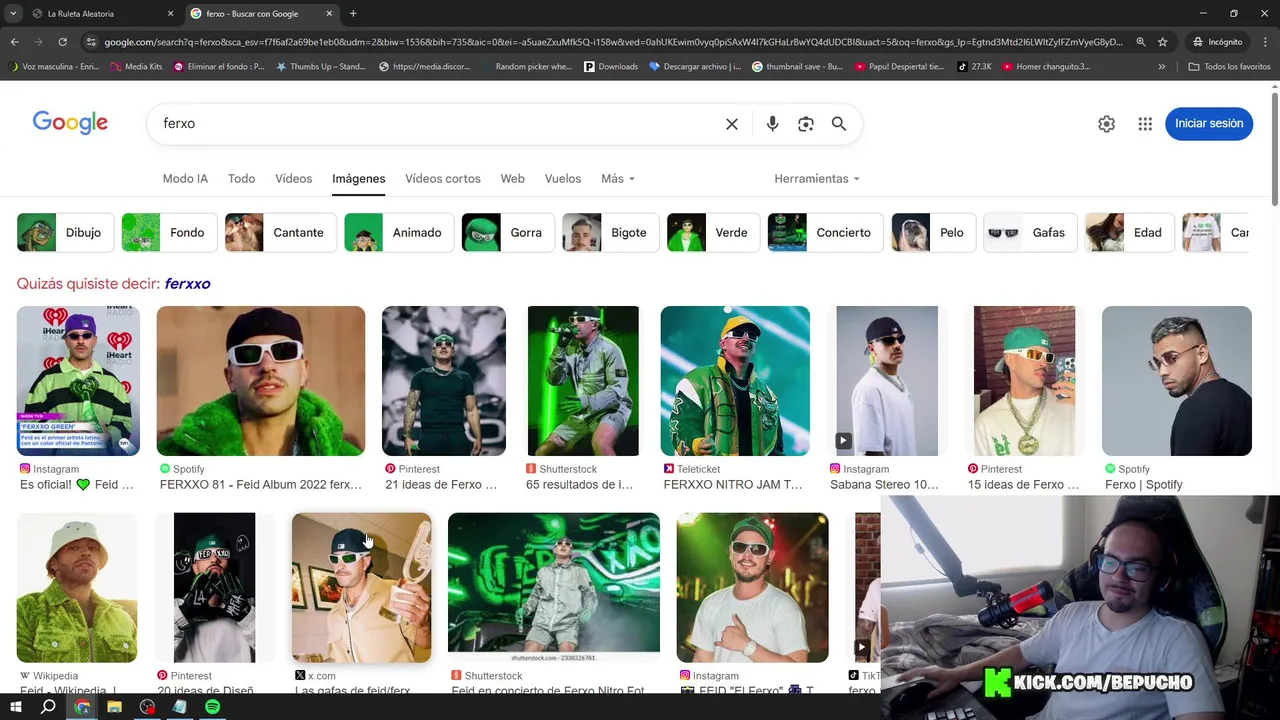Viewport: 1280px width, 720px height.
Task: Switch to the Todo results tab
Action: point(241,179)
